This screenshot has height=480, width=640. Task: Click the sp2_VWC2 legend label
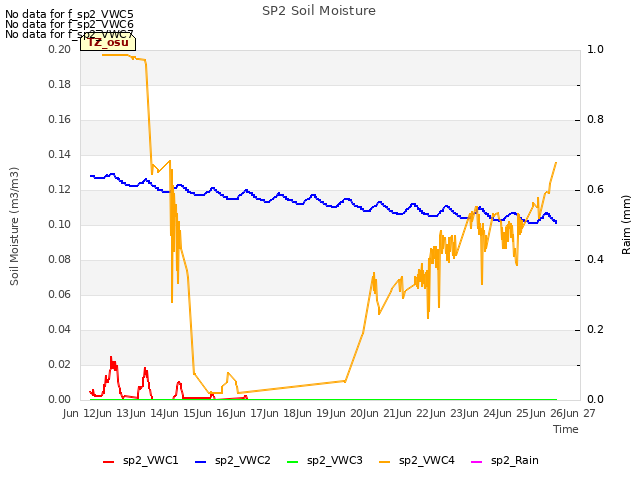pos(243,460)
